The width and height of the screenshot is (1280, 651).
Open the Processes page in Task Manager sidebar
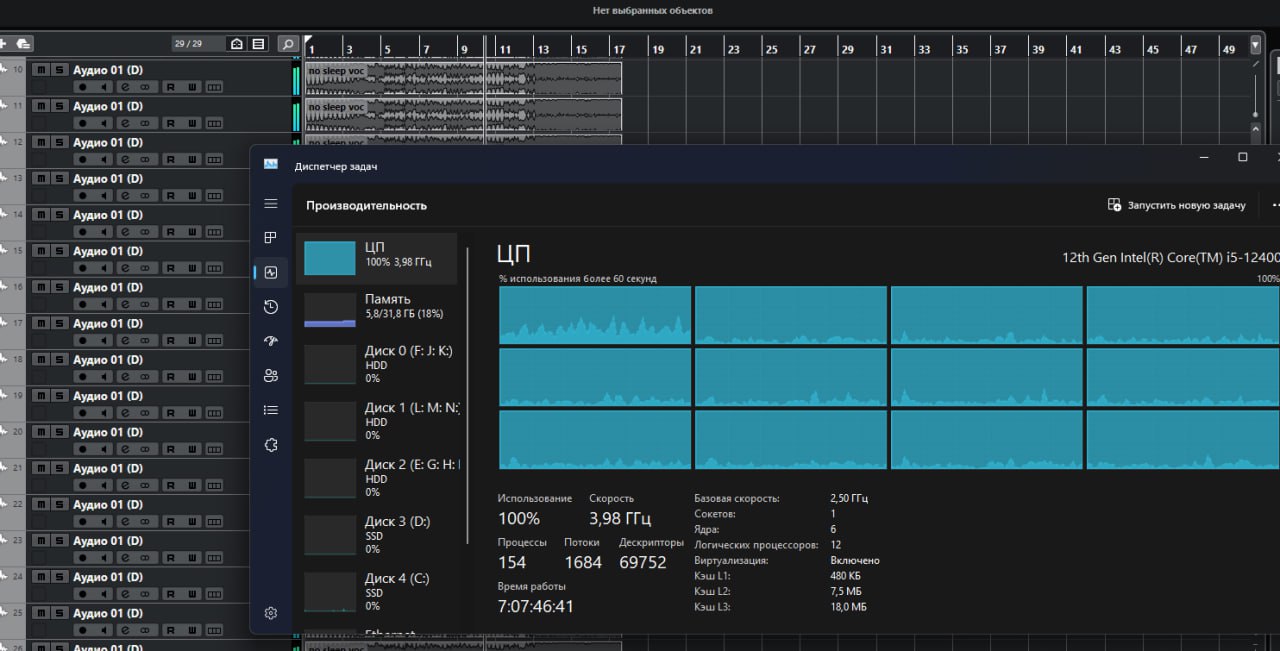270,238
